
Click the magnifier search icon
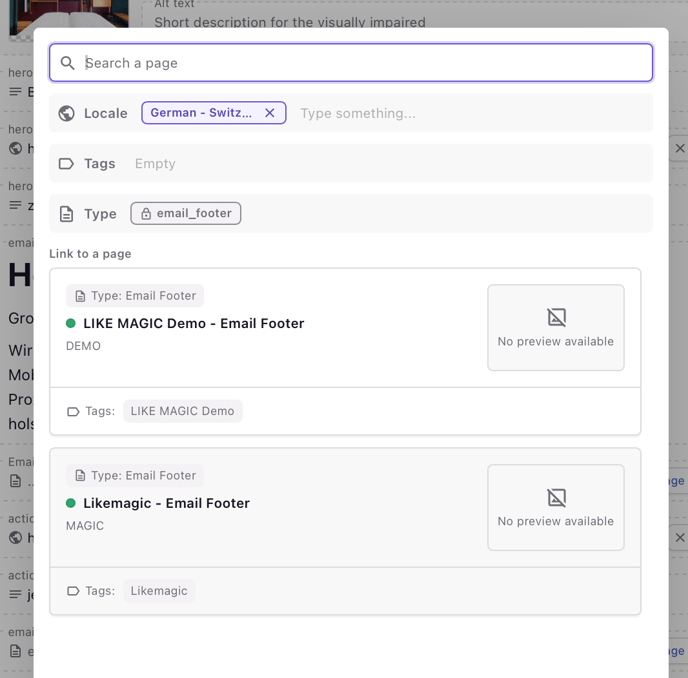(68, 63)
